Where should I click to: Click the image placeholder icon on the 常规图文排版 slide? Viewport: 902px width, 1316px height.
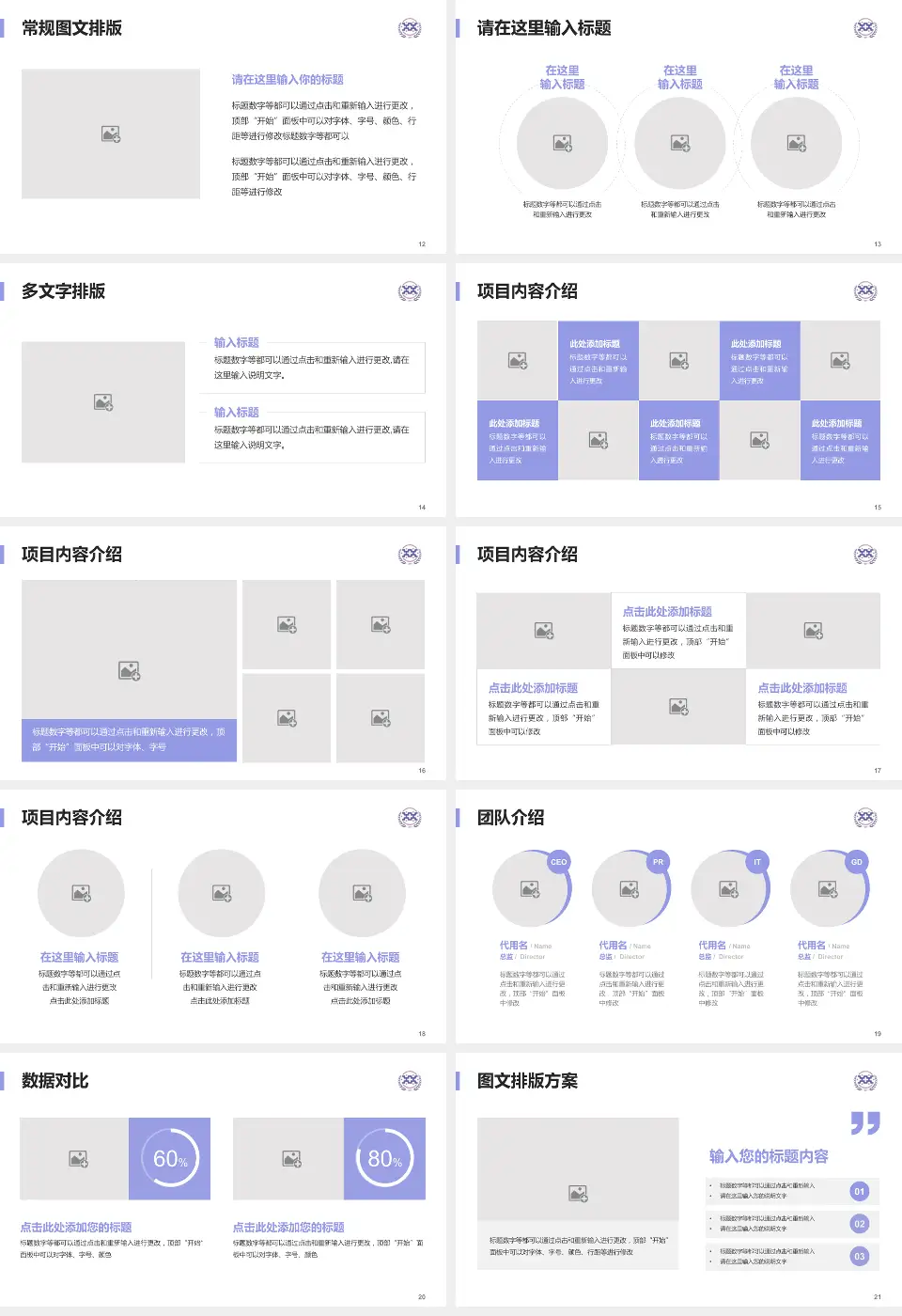click(111, 134)
